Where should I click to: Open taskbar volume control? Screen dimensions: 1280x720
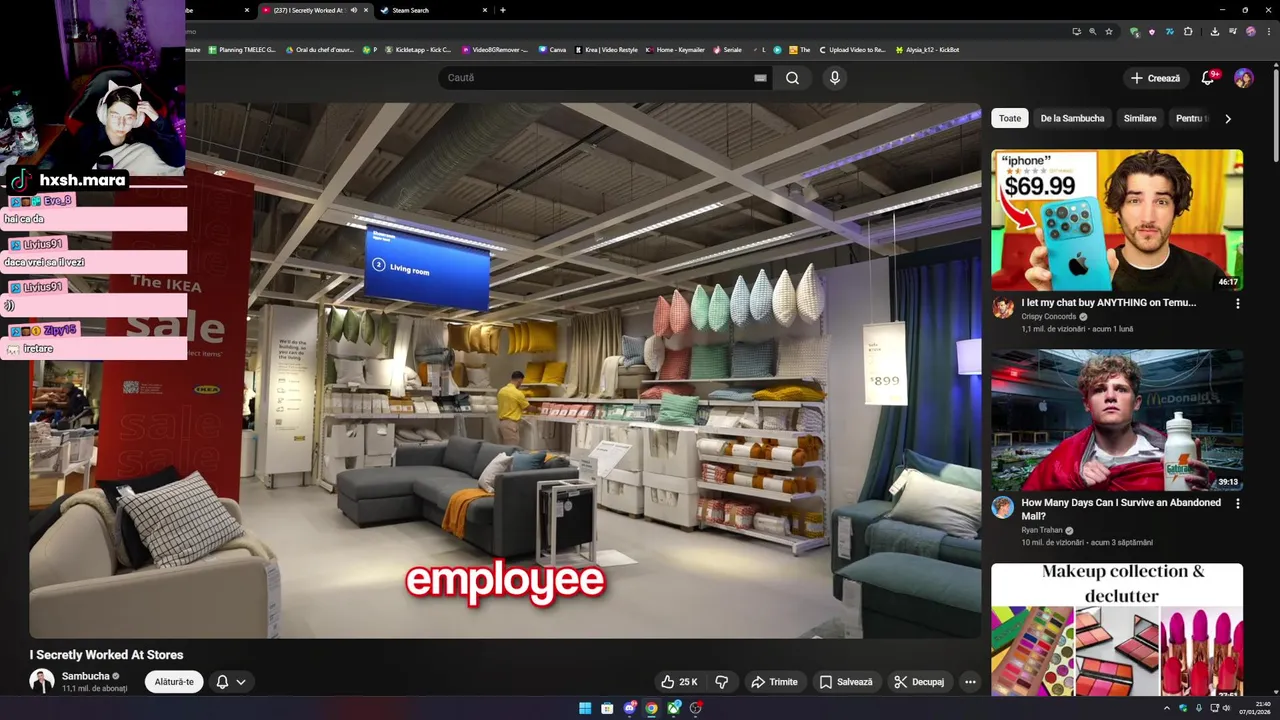(x=1228, y=708)
